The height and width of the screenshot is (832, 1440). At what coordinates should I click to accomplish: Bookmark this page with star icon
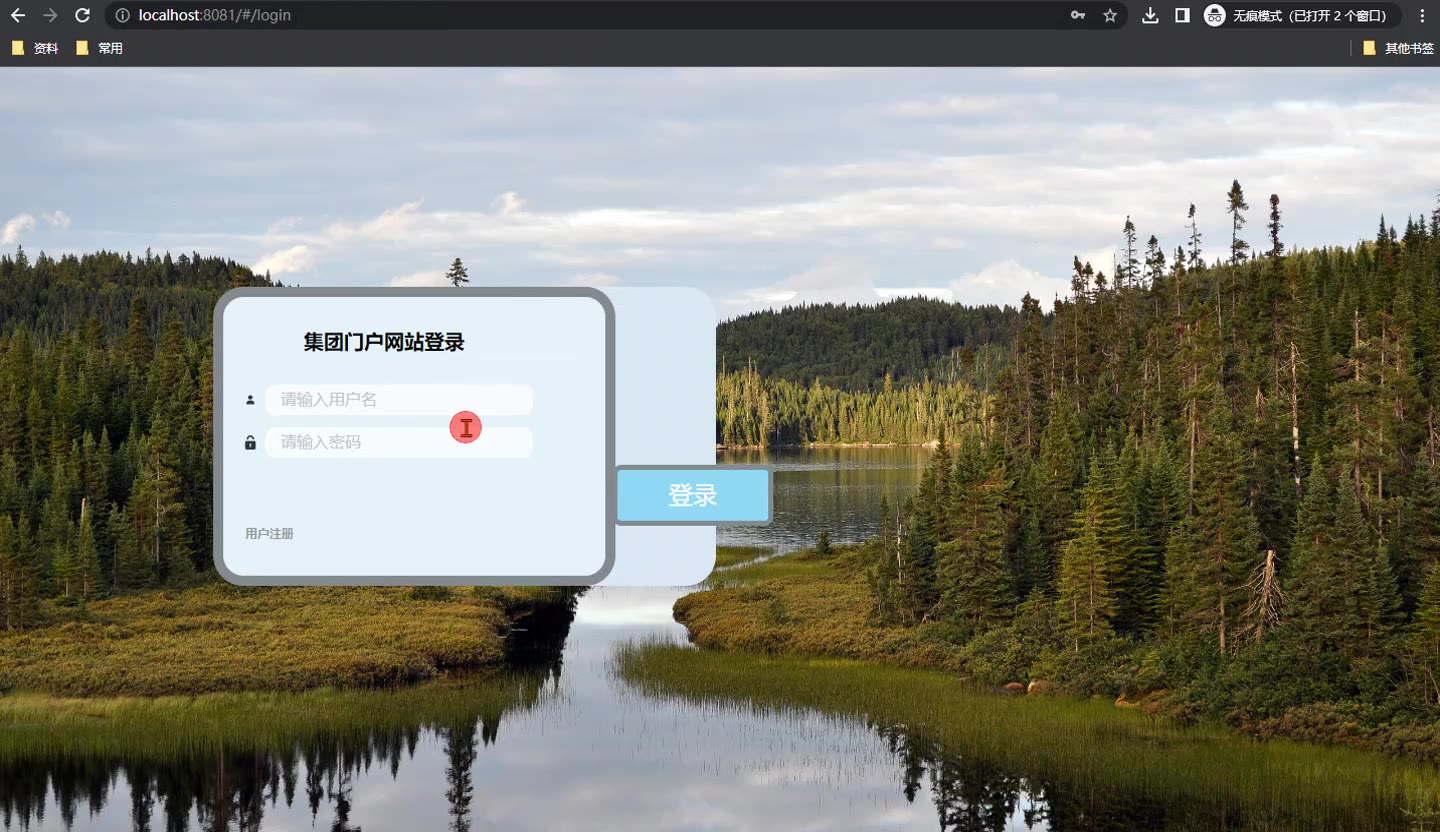[1110, 15]
